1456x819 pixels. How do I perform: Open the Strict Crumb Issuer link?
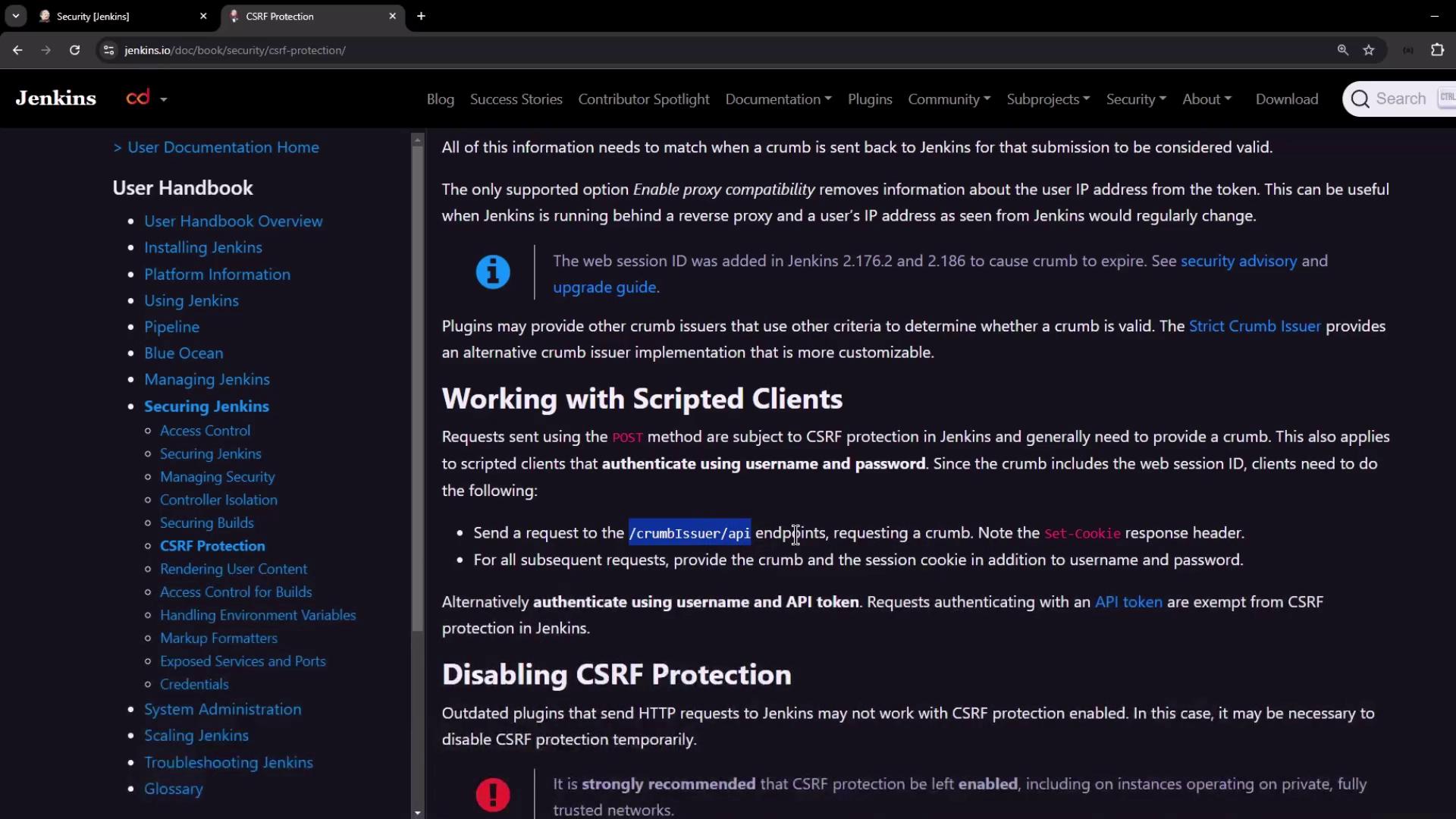click(1254, 326)
